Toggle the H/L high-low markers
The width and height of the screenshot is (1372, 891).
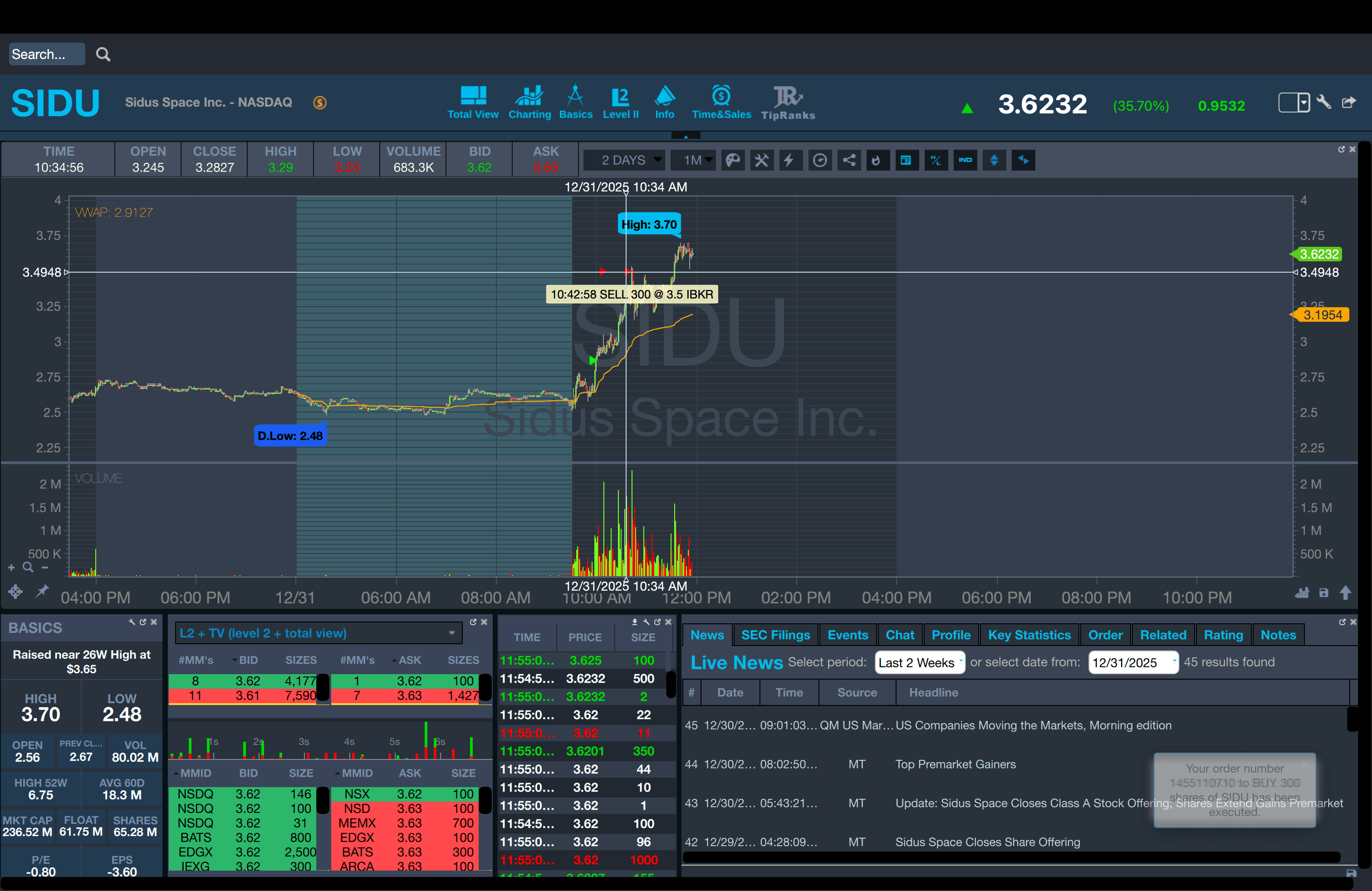coord(936,160)
